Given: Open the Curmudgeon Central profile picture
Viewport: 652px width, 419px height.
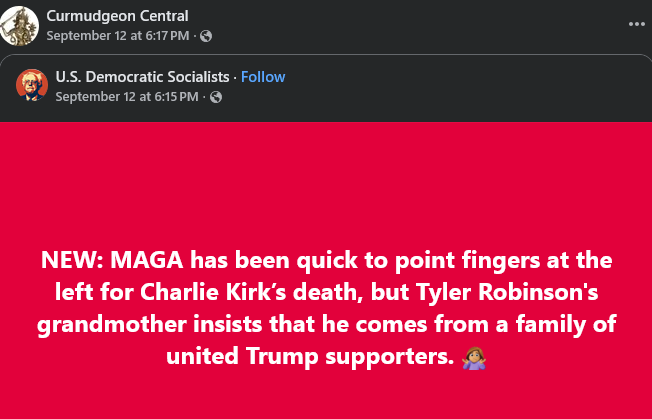Looking at the screenshot, I should (x=19, y=25).
